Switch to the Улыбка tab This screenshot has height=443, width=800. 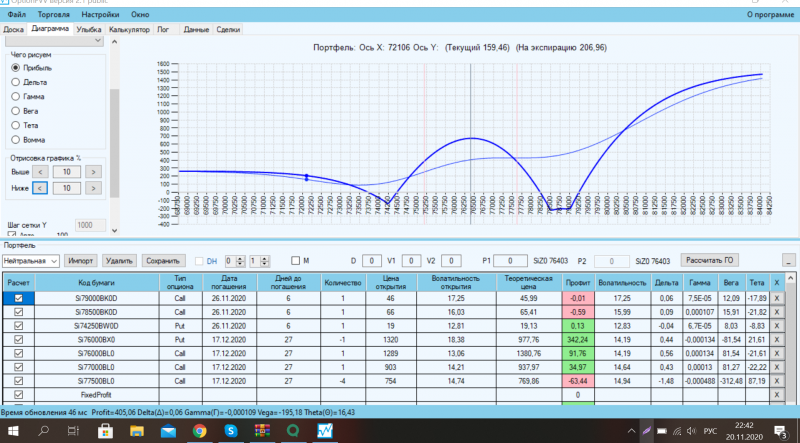[89, 30]
